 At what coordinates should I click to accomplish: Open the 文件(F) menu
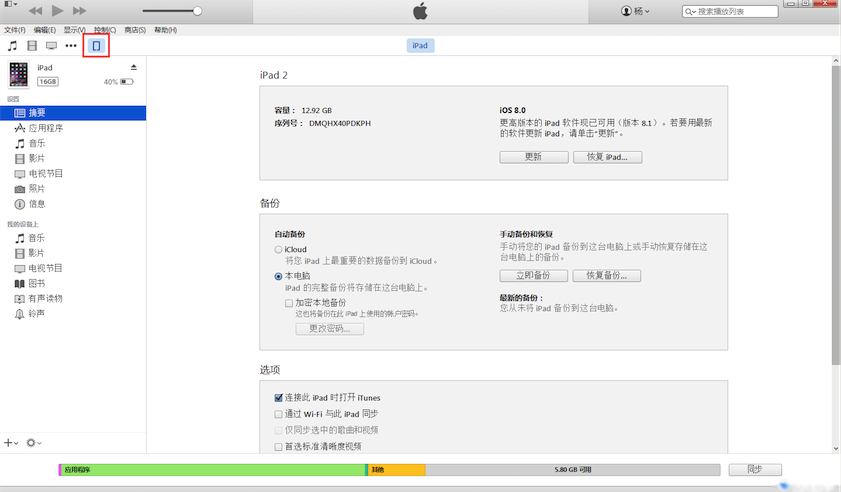[15, 30]
